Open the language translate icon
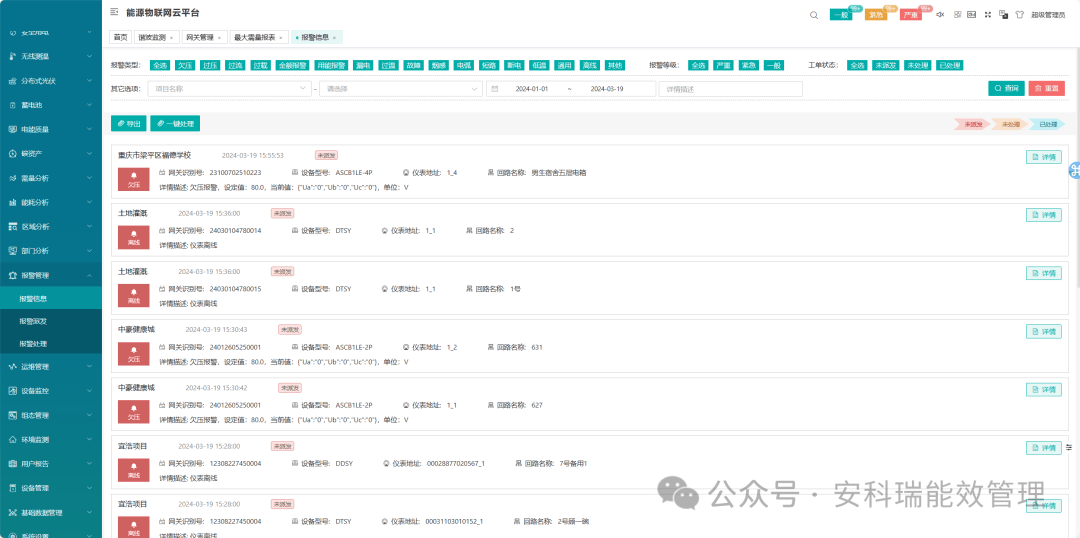Viewport: 1080px width, 538px height. point(1004,14)
